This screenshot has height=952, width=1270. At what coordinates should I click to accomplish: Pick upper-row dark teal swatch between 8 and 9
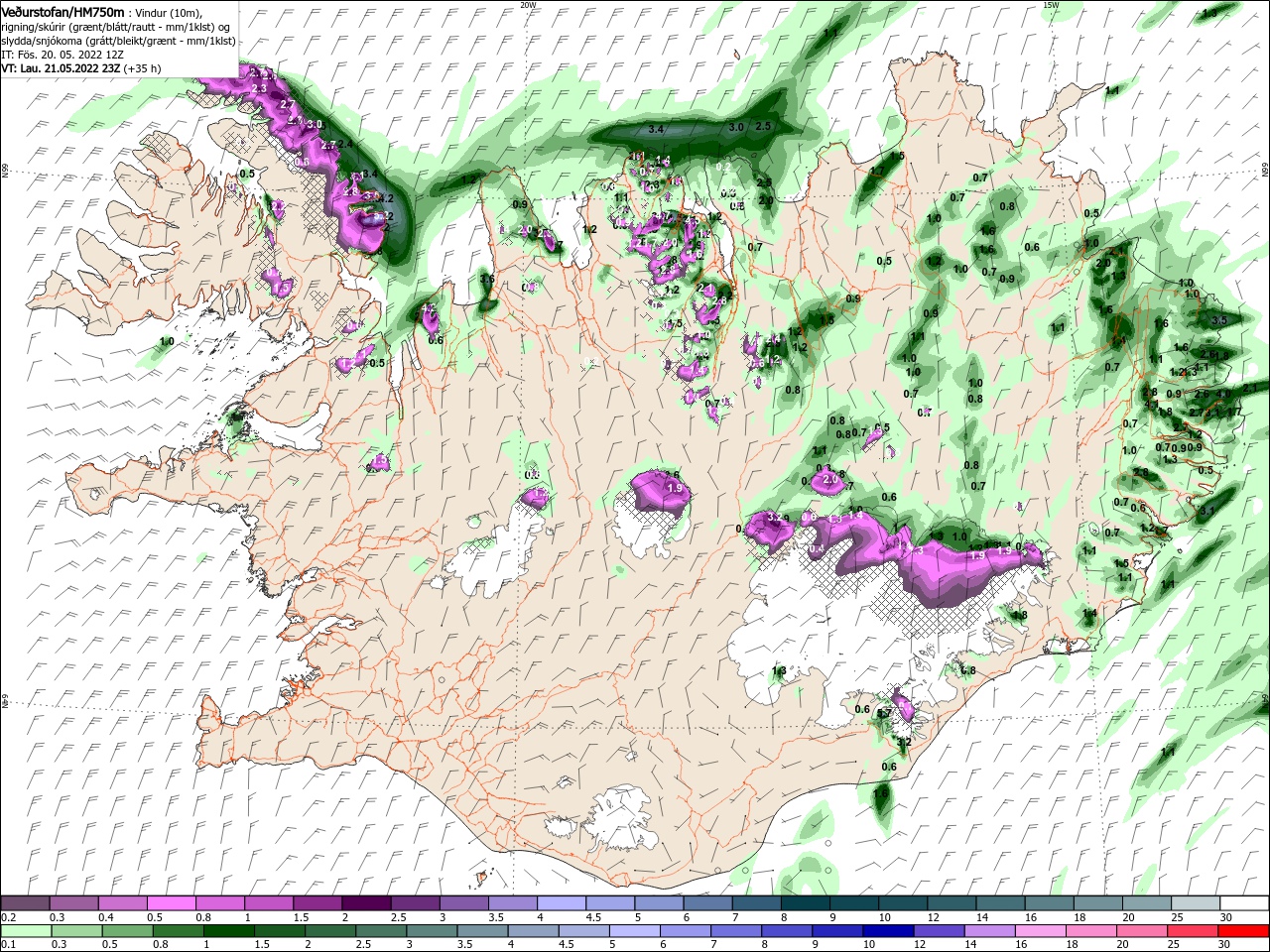[x=804, y=902]
